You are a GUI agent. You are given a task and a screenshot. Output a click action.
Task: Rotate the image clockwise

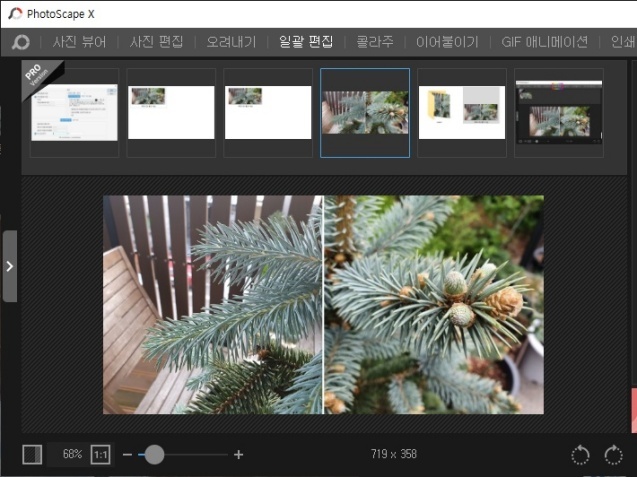tap(613, 455)
